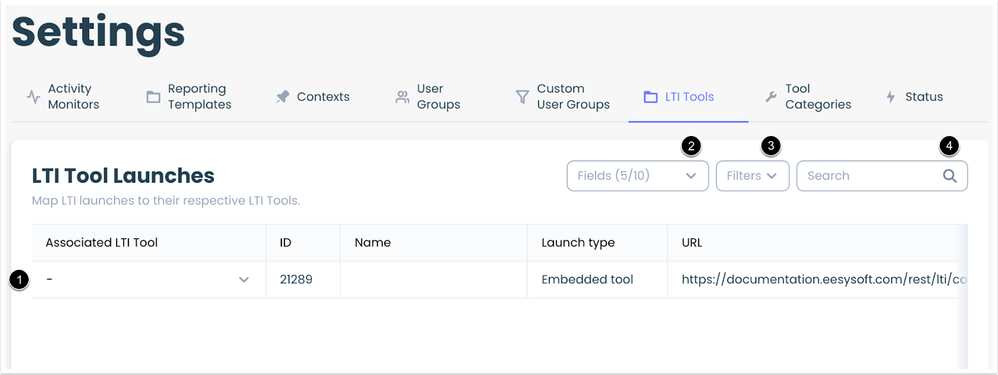The image size is (998, 375).
Task: Click the Custom User Groups funnel icon
Action: point(522,97)
